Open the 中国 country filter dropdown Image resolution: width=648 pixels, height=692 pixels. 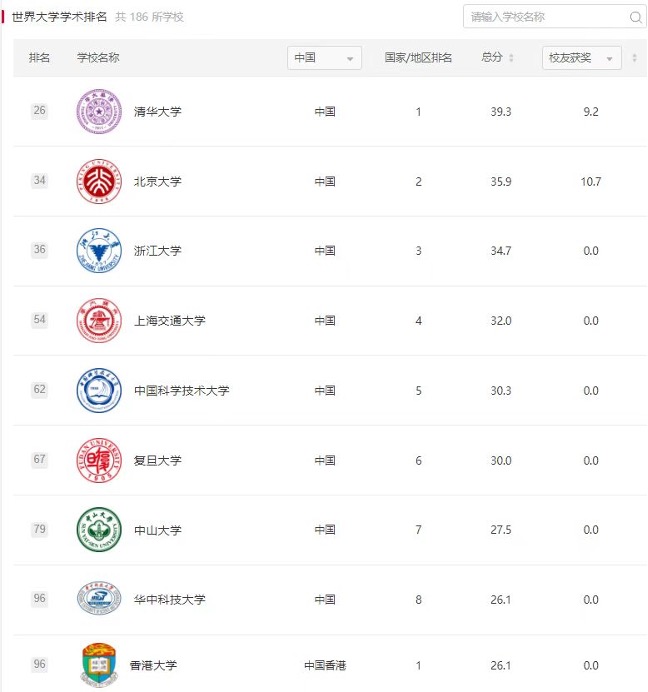[x=324, y=58]
